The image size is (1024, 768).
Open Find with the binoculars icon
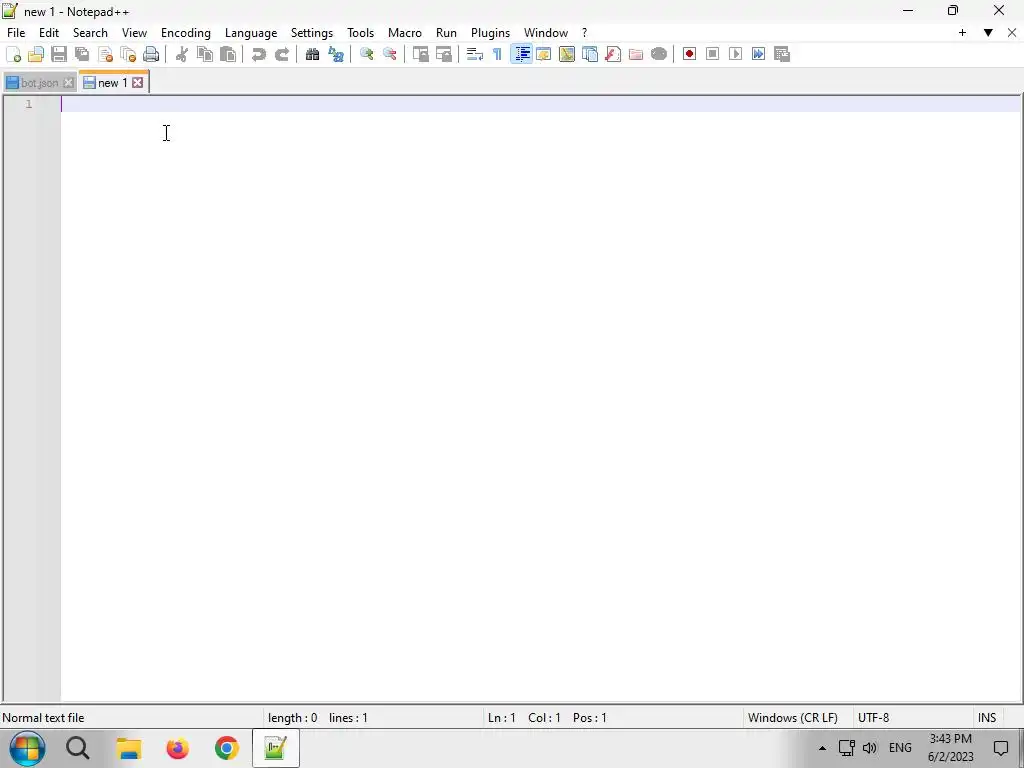click(x=312, y=54)
